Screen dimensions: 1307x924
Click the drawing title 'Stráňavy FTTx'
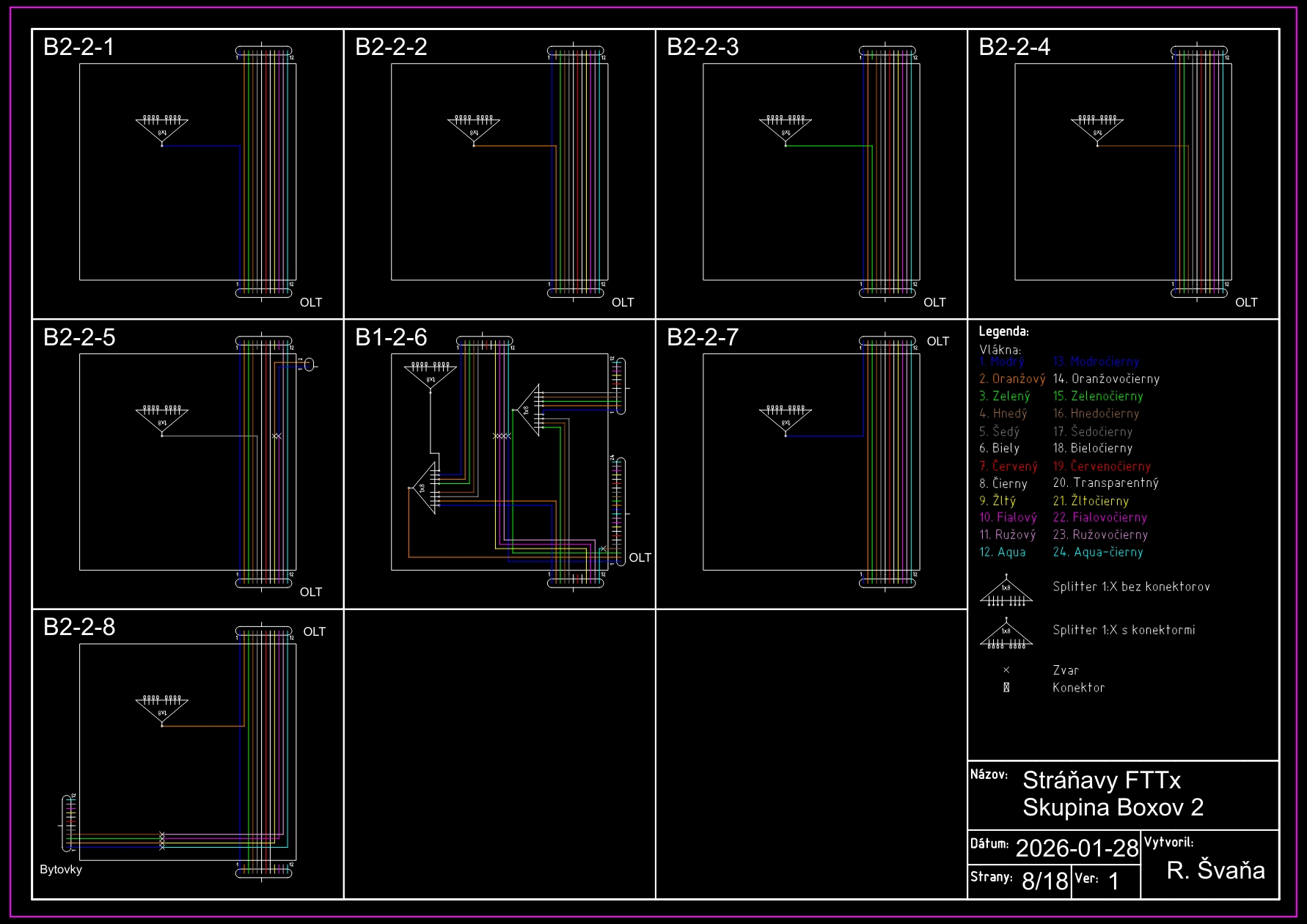click(x=1102, y=780)
